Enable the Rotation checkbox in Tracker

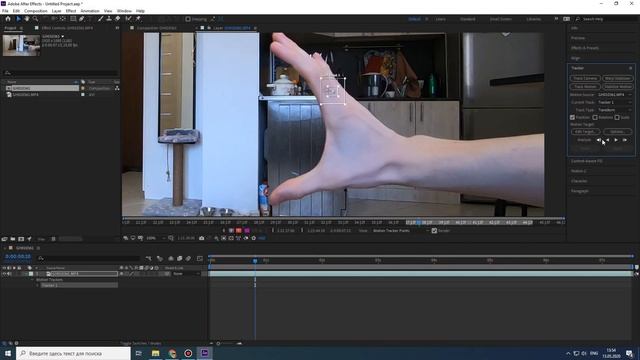point(595,118)
